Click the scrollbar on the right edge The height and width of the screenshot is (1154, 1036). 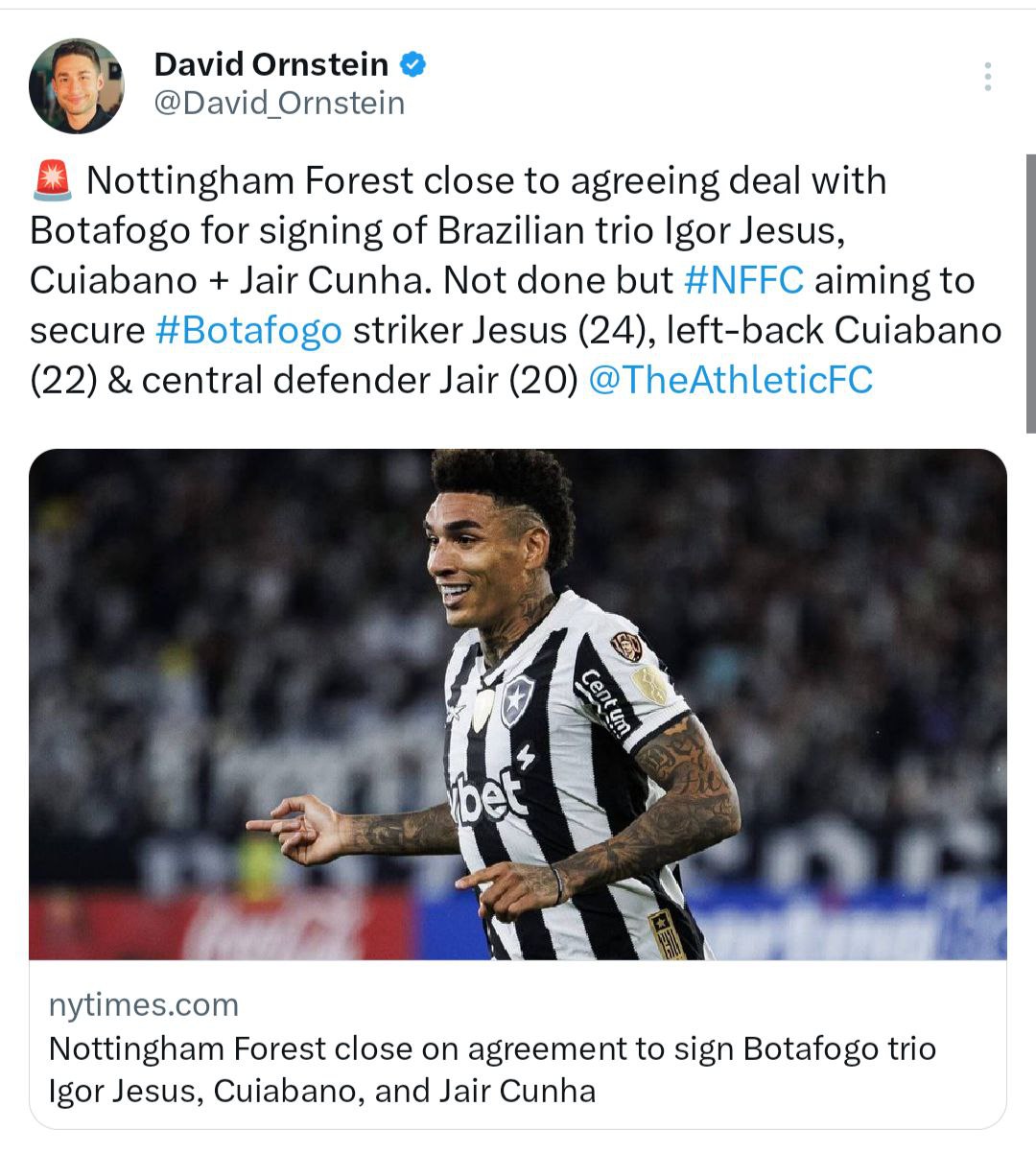[x=1030, y=293]
